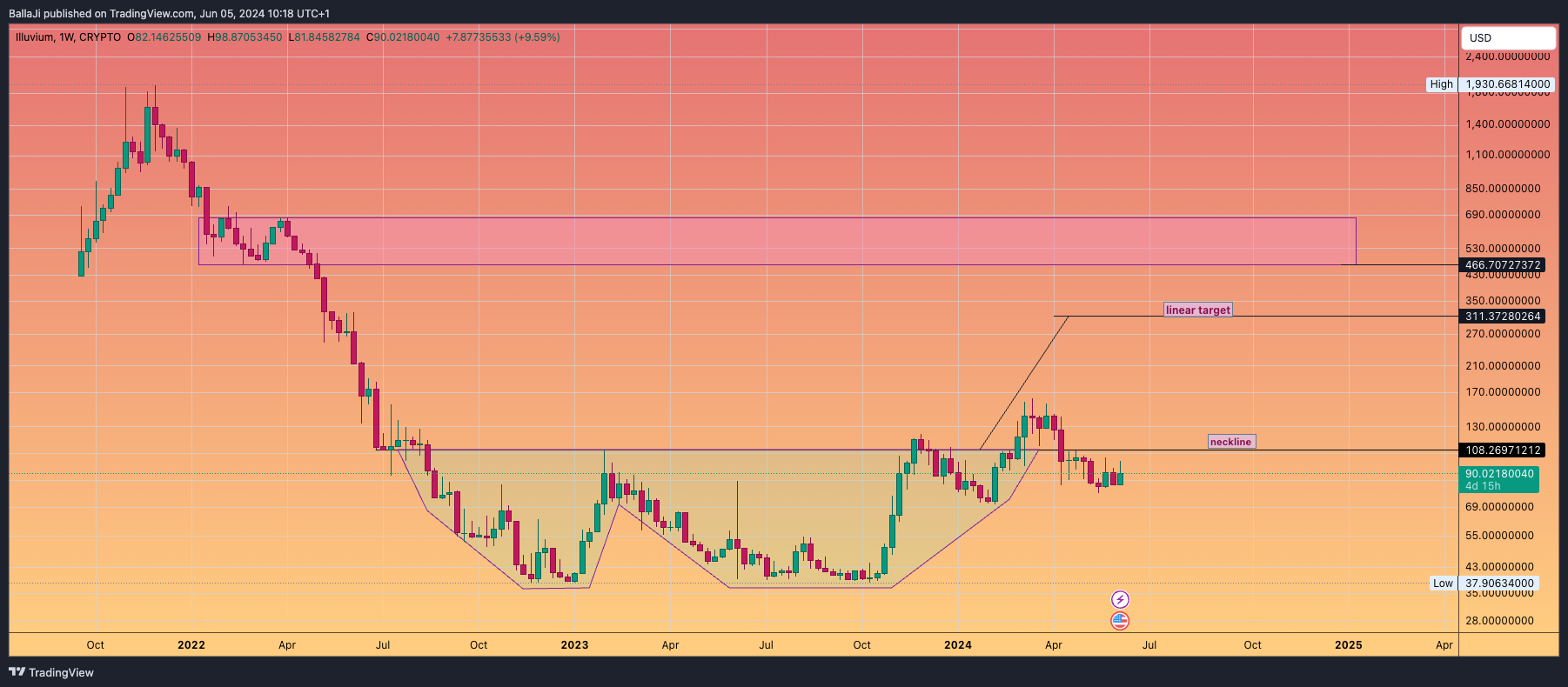The width and height of the screenshot is (1568, 687).
Task: Click the Low 37.90634000 price label
Action: pyautogui.click(x=1484, y=584)
